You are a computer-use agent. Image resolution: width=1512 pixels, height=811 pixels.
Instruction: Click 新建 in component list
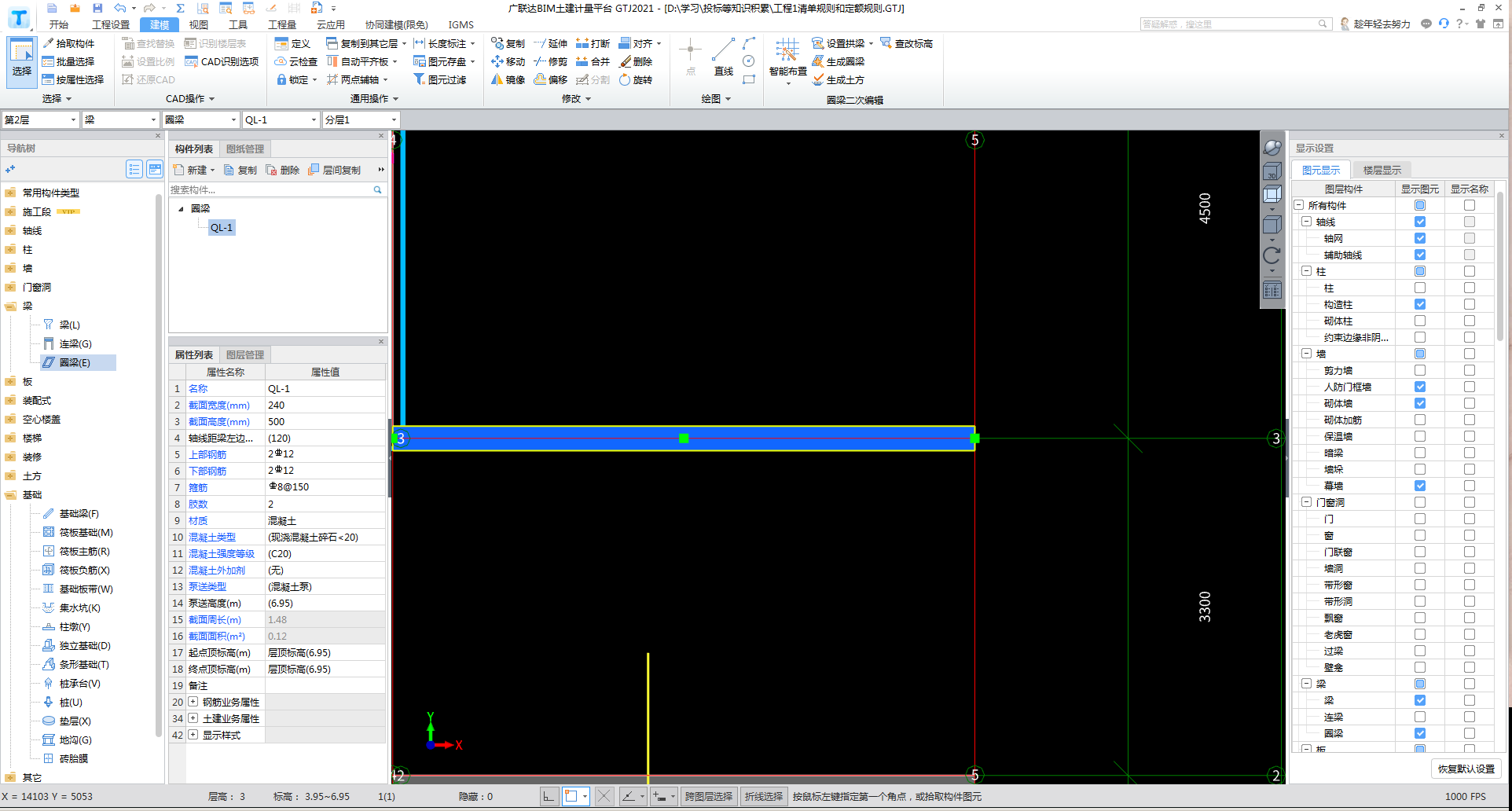[194, 170]
